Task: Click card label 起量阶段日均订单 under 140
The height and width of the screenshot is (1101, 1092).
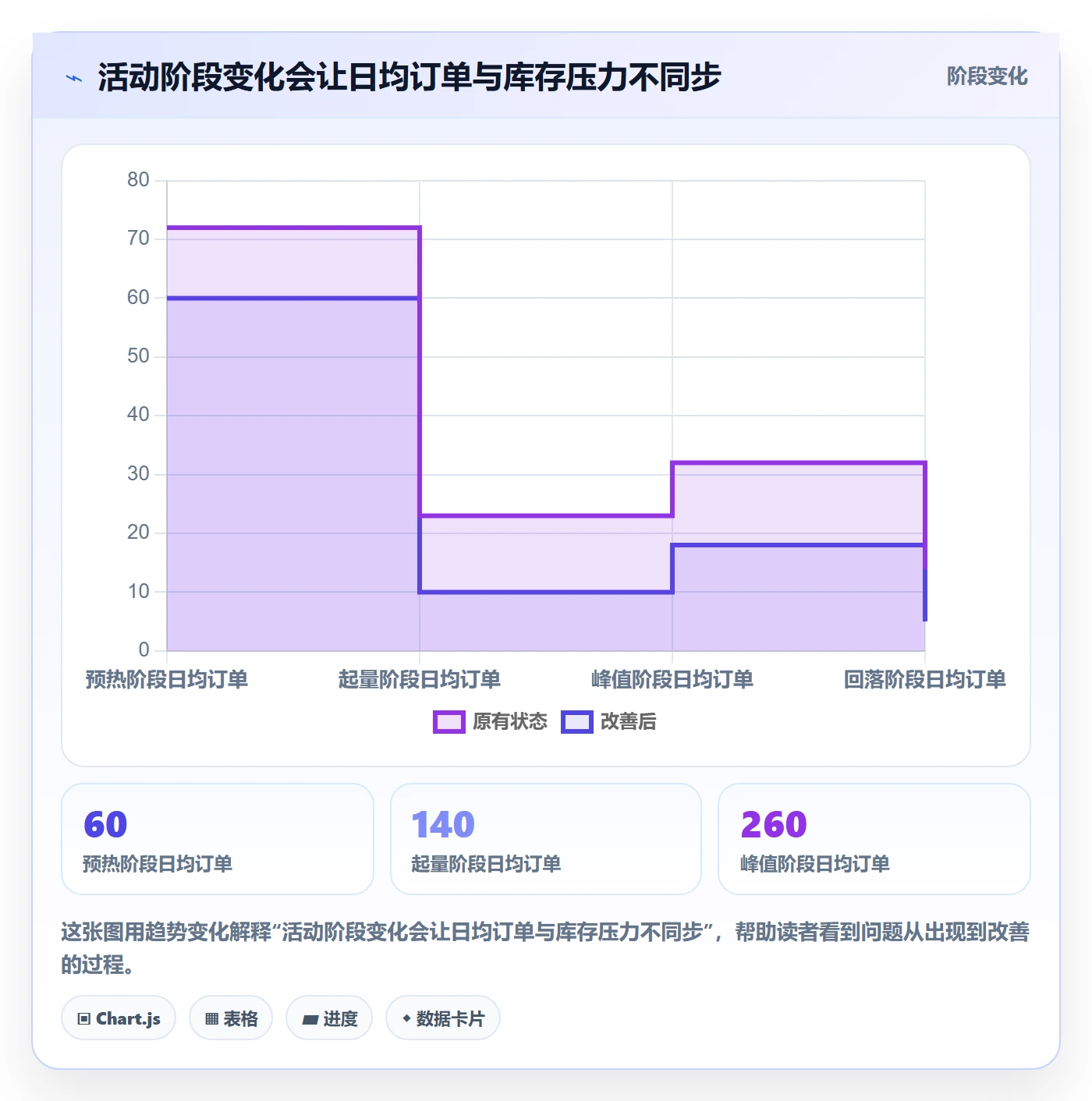Action: click(x=486, y=864)
